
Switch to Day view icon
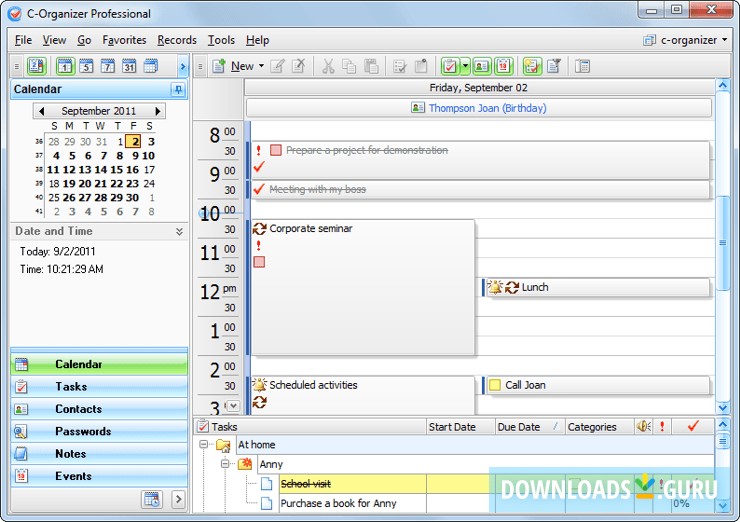(x=65, y=66)
